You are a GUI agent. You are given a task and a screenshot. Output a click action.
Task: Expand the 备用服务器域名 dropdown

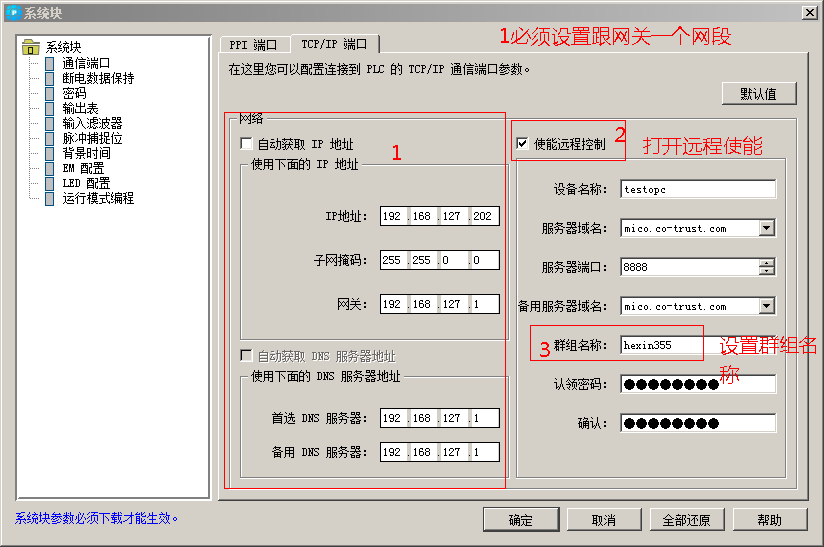point(767,306)
